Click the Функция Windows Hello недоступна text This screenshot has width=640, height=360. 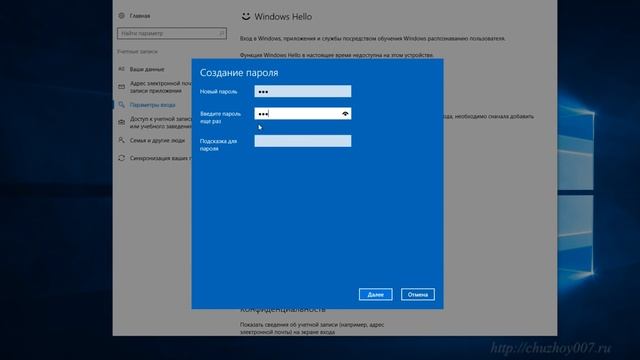337,55
